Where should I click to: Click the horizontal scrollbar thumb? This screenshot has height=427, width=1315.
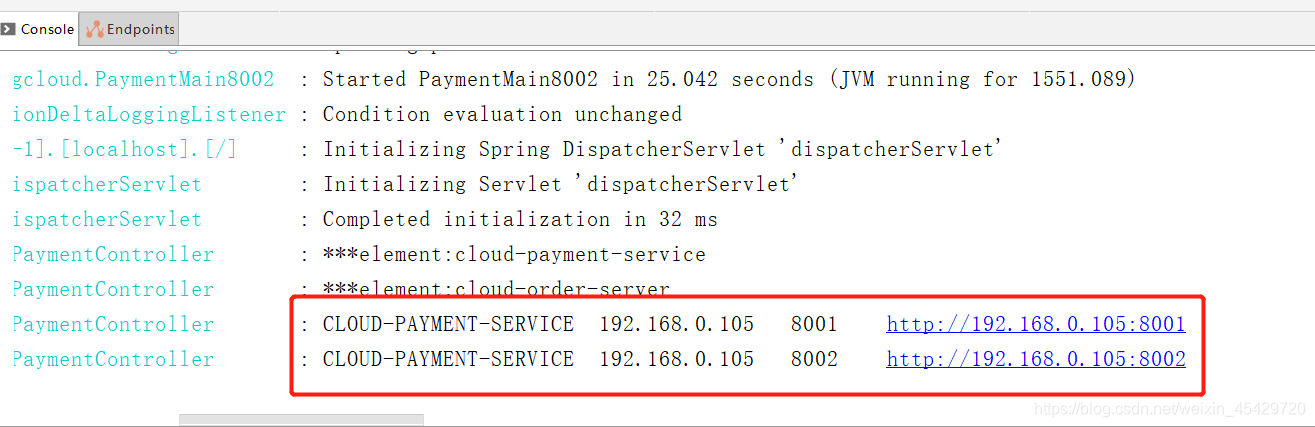(x=301, y=421)
